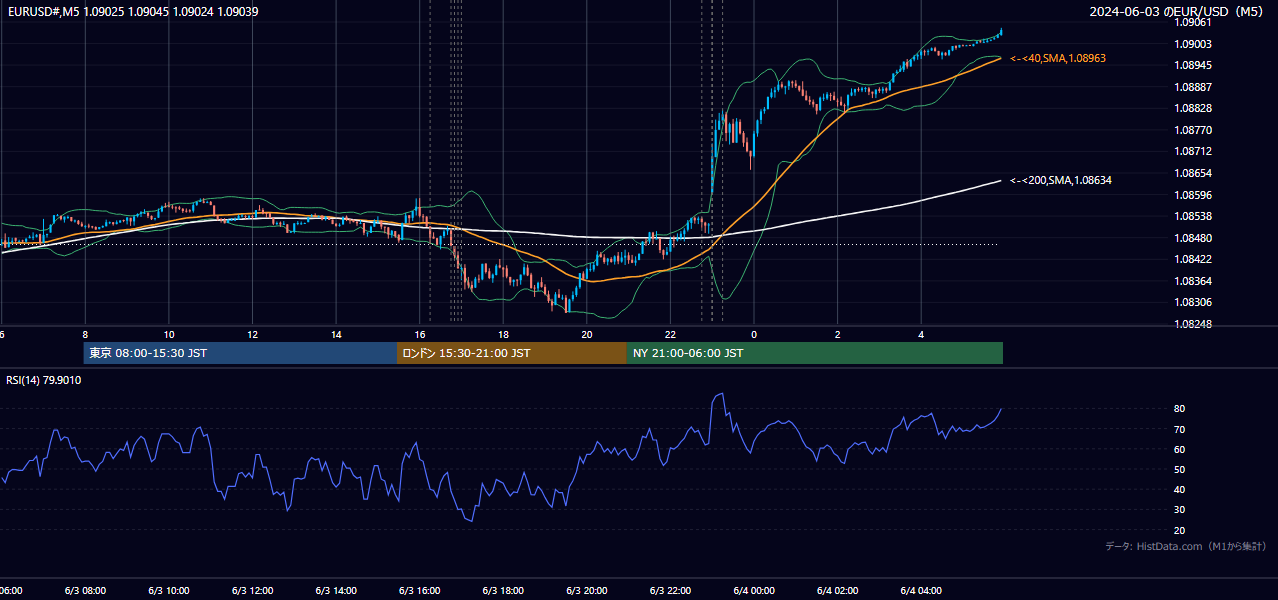
Task: Click the 6/3 20:00 date label
Action: tap(587, 590)
